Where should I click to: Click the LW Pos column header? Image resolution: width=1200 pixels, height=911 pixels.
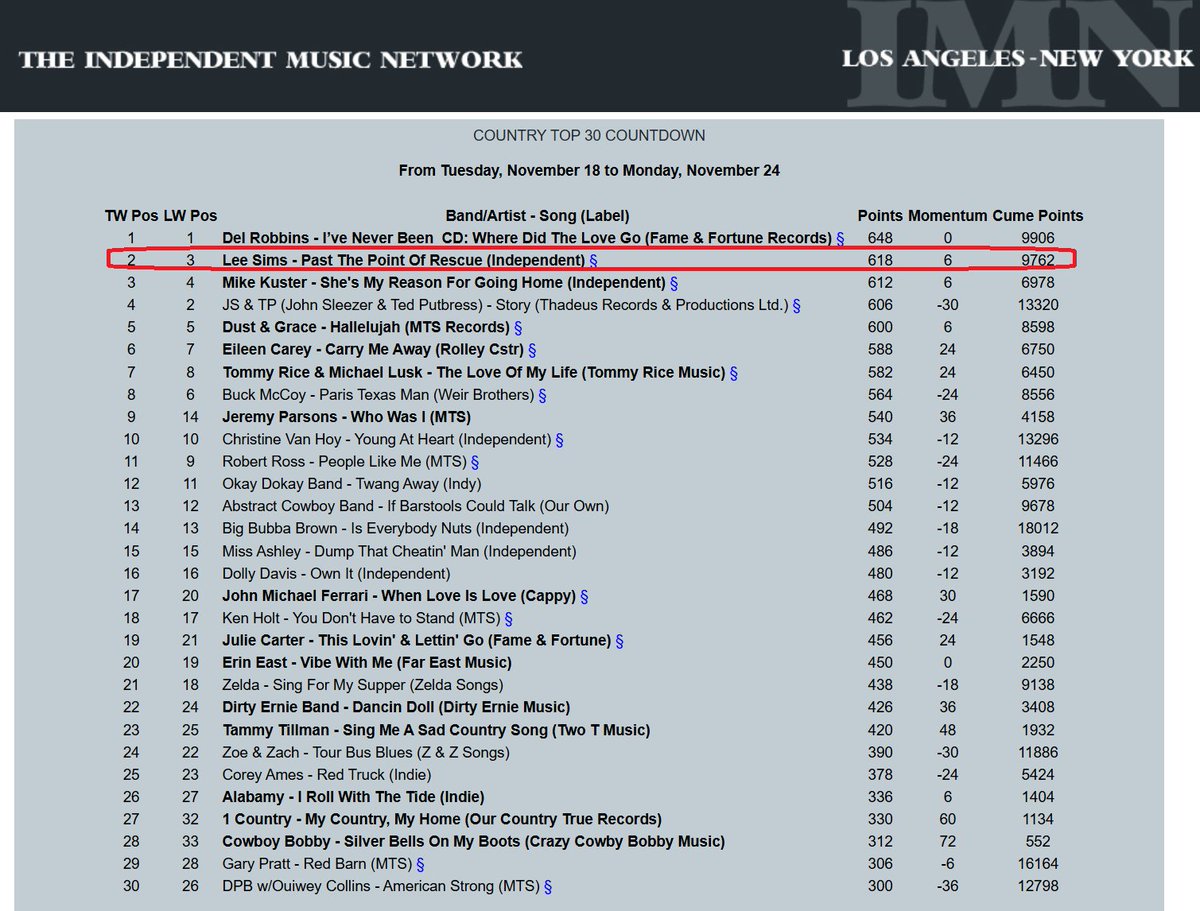pos(190,215)
